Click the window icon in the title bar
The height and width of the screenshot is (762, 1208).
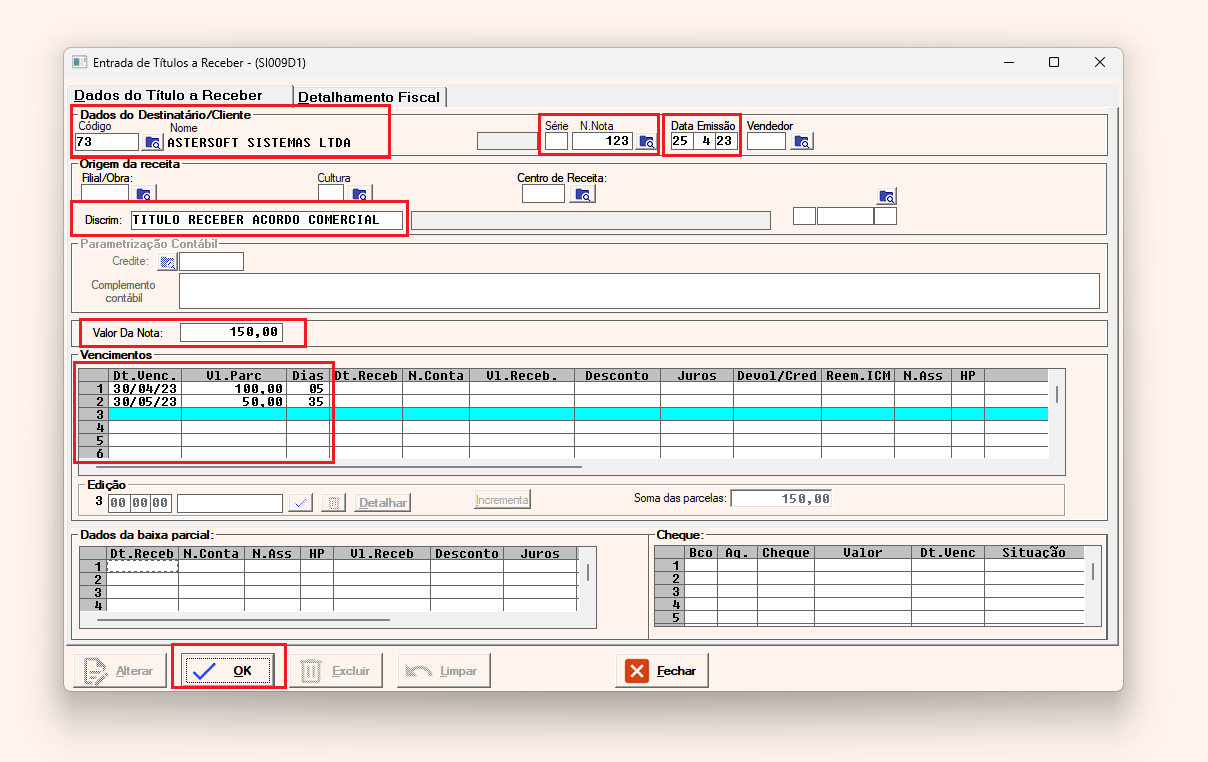tap(80, 62)
